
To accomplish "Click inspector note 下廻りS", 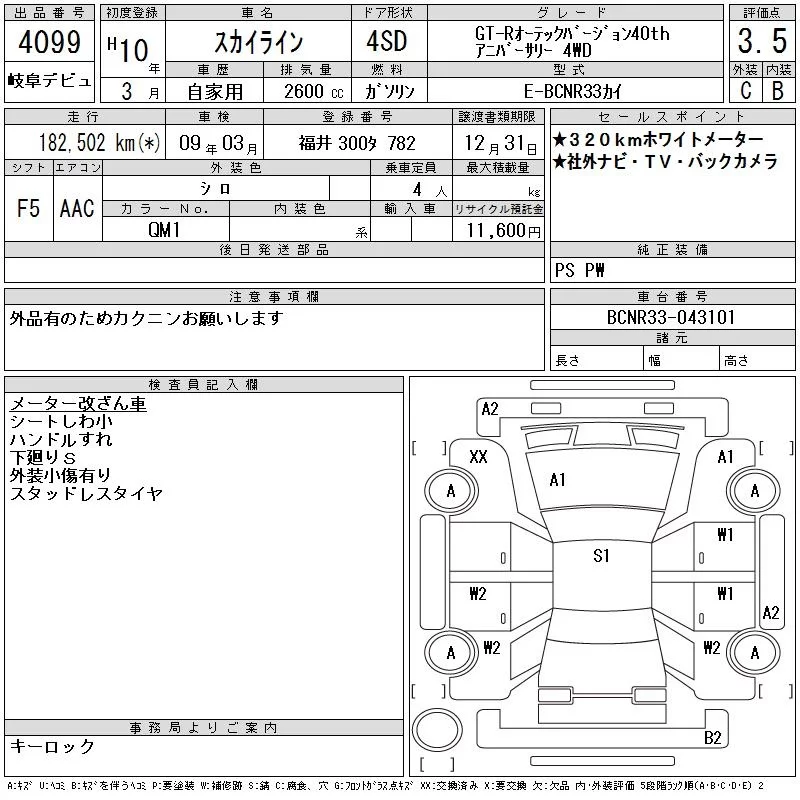I will click(43, 457).
